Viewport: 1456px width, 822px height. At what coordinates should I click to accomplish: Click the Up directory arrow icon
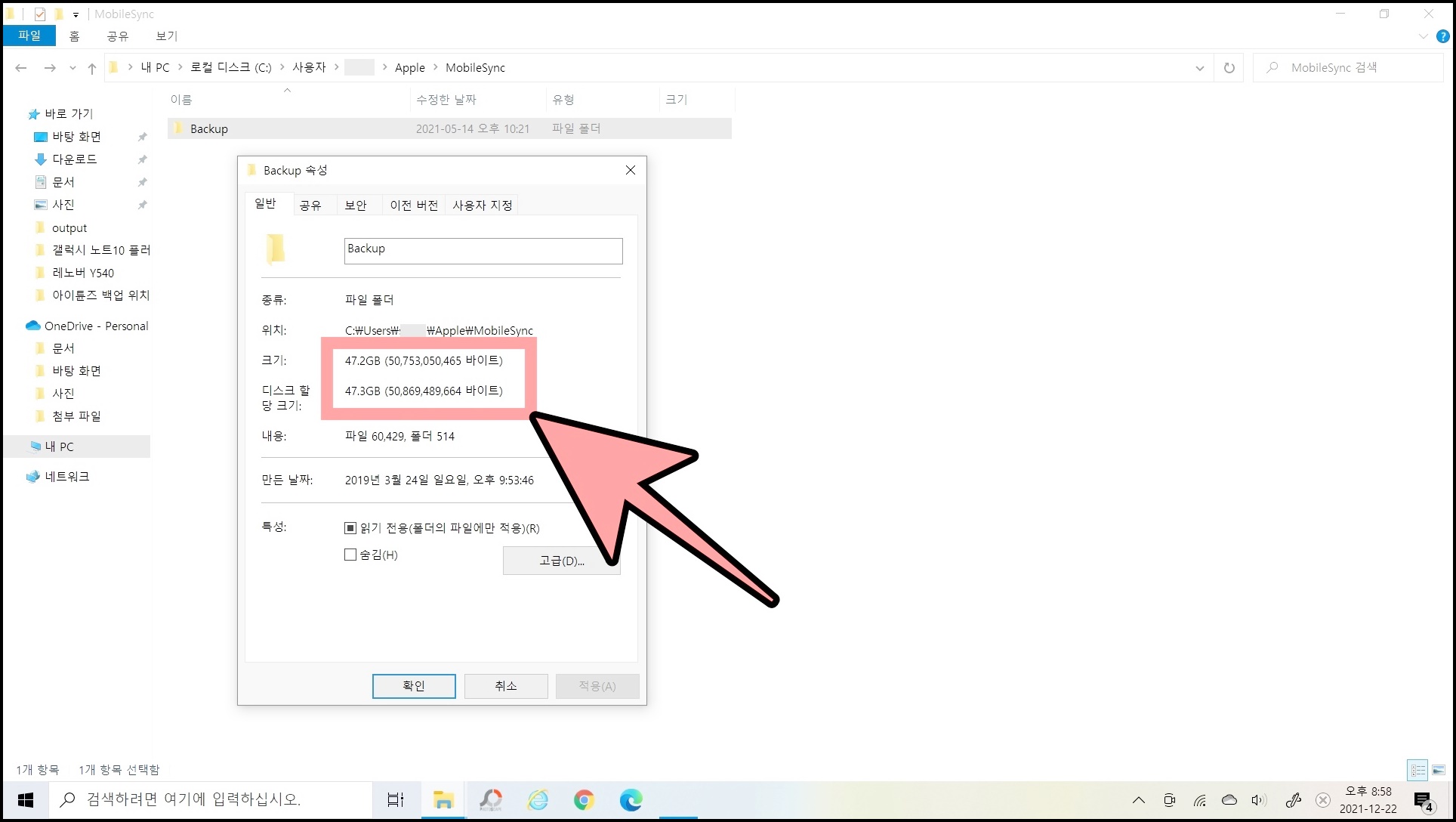pyautogui.click(x=92, y=68)
